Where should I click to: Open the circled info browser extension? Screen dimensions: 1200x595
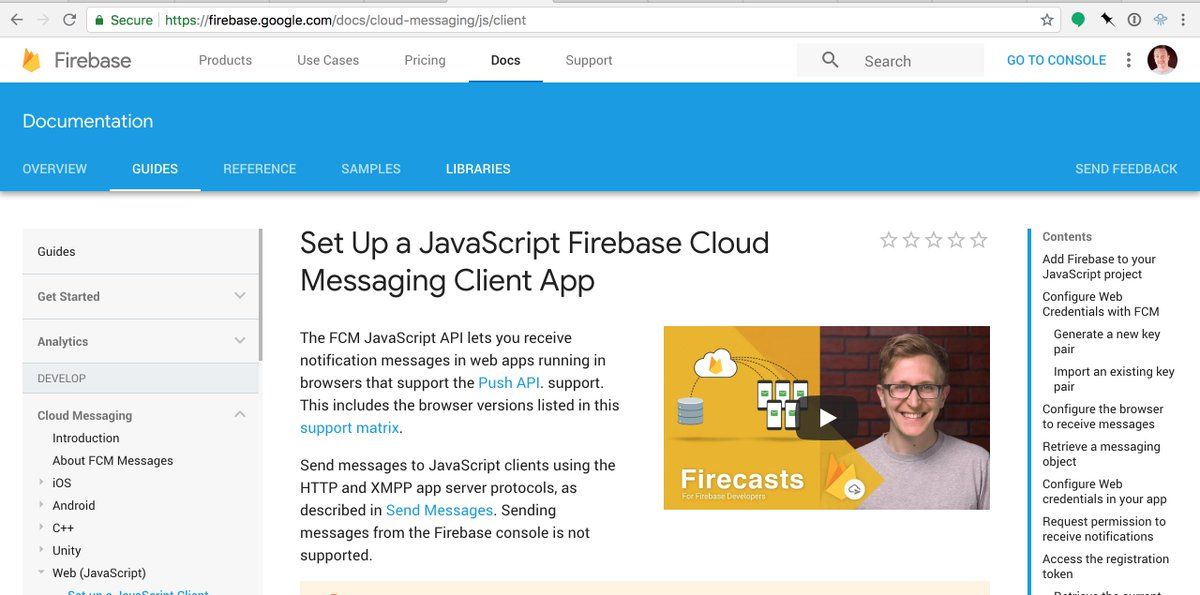click(x=1134, y=19)
